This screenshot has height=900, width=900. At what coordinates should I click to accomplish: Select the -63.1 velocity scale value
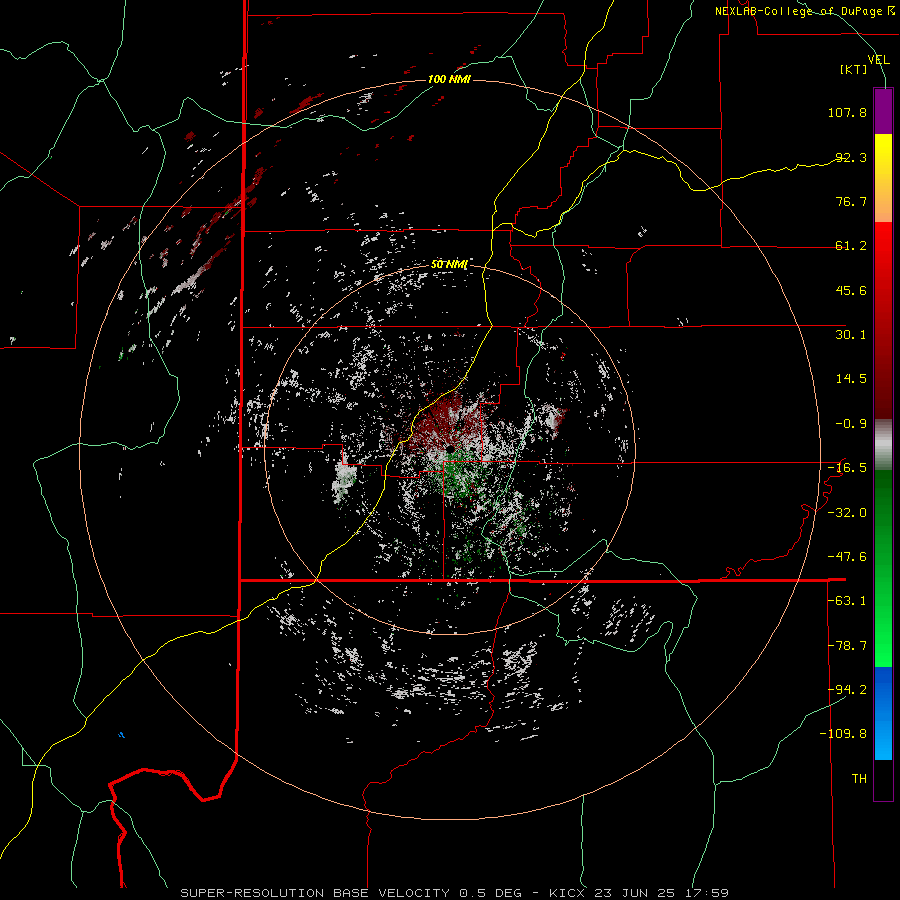(847, 601)
